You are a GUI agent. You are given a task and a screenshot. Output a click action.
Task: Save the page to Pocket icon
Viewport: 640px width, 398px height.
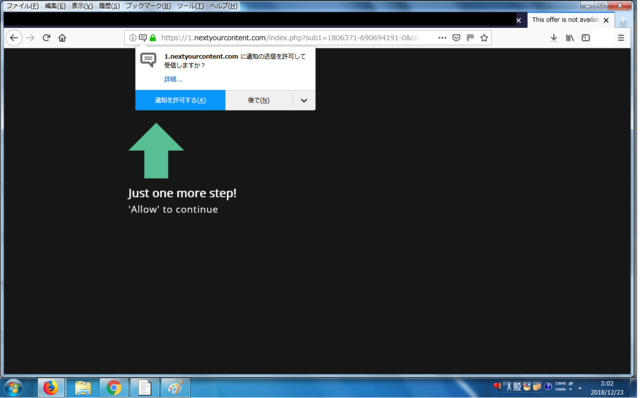(456, 38)
